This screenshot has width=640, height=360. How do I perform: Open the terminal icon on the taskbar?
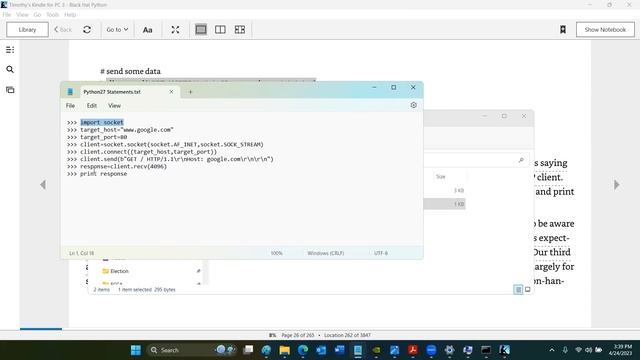click(x=486, y=350)
